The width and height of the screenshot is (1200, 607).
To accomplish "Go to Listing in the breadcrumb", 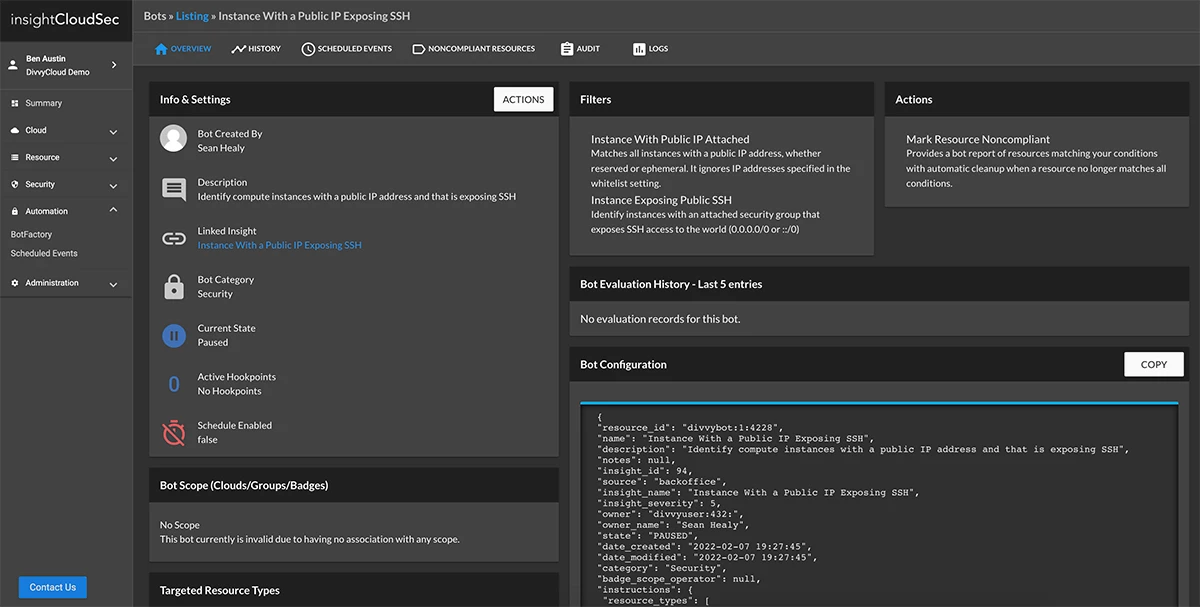I will click(192, 16).
